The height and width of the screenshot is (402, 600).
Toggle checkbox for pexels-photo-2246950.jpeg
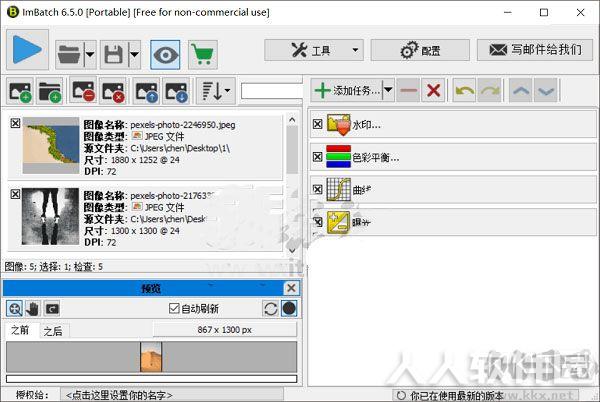(x=15, y=123)
